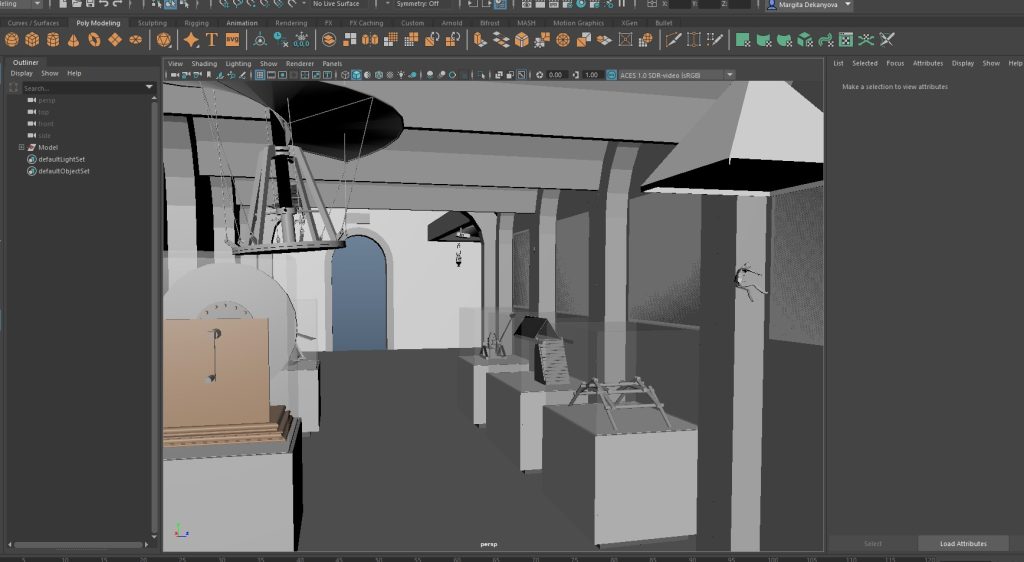Click the Mirror shelf icon
1024x562 pixels.
coord(370,40)
